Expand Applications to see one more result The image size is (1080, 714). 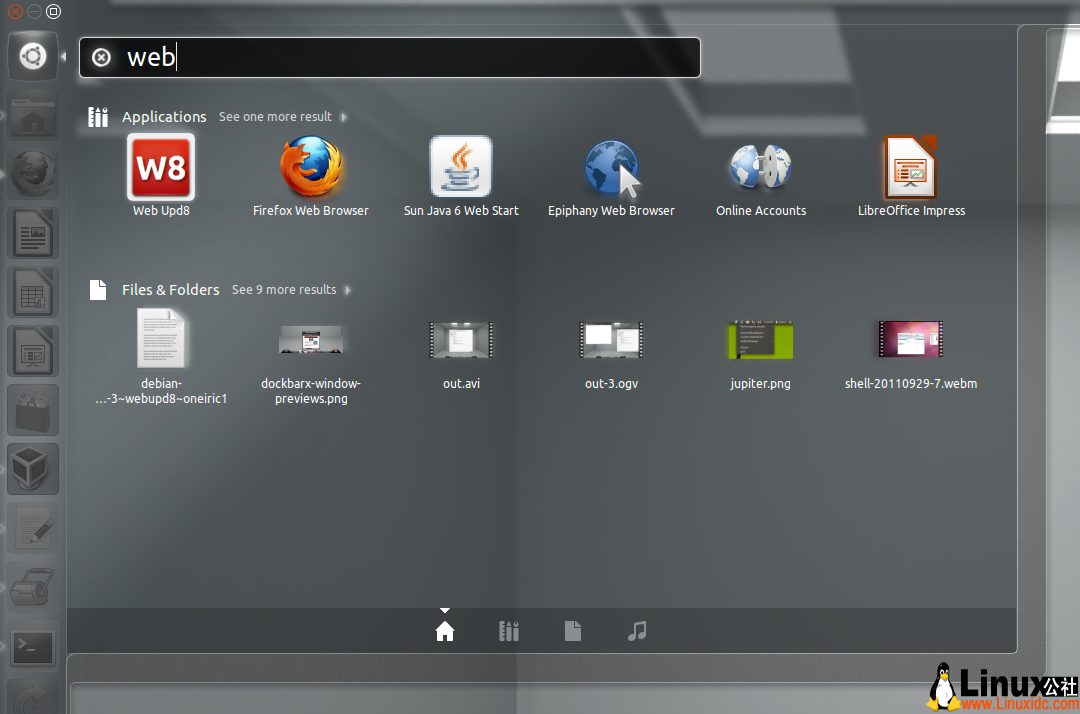pos(282,117)
